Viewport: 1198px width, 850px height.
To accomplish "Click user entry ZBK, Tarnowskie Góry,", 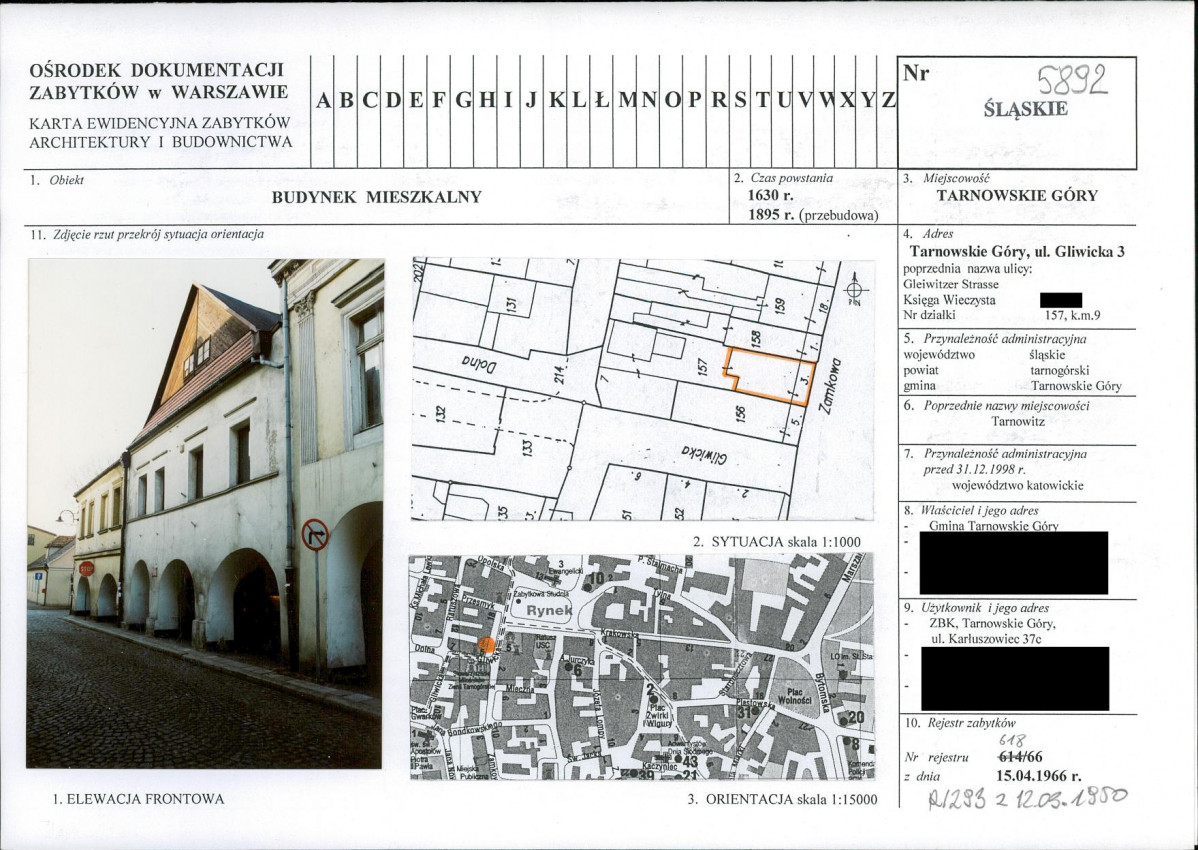I will click(x=992, y=623).
